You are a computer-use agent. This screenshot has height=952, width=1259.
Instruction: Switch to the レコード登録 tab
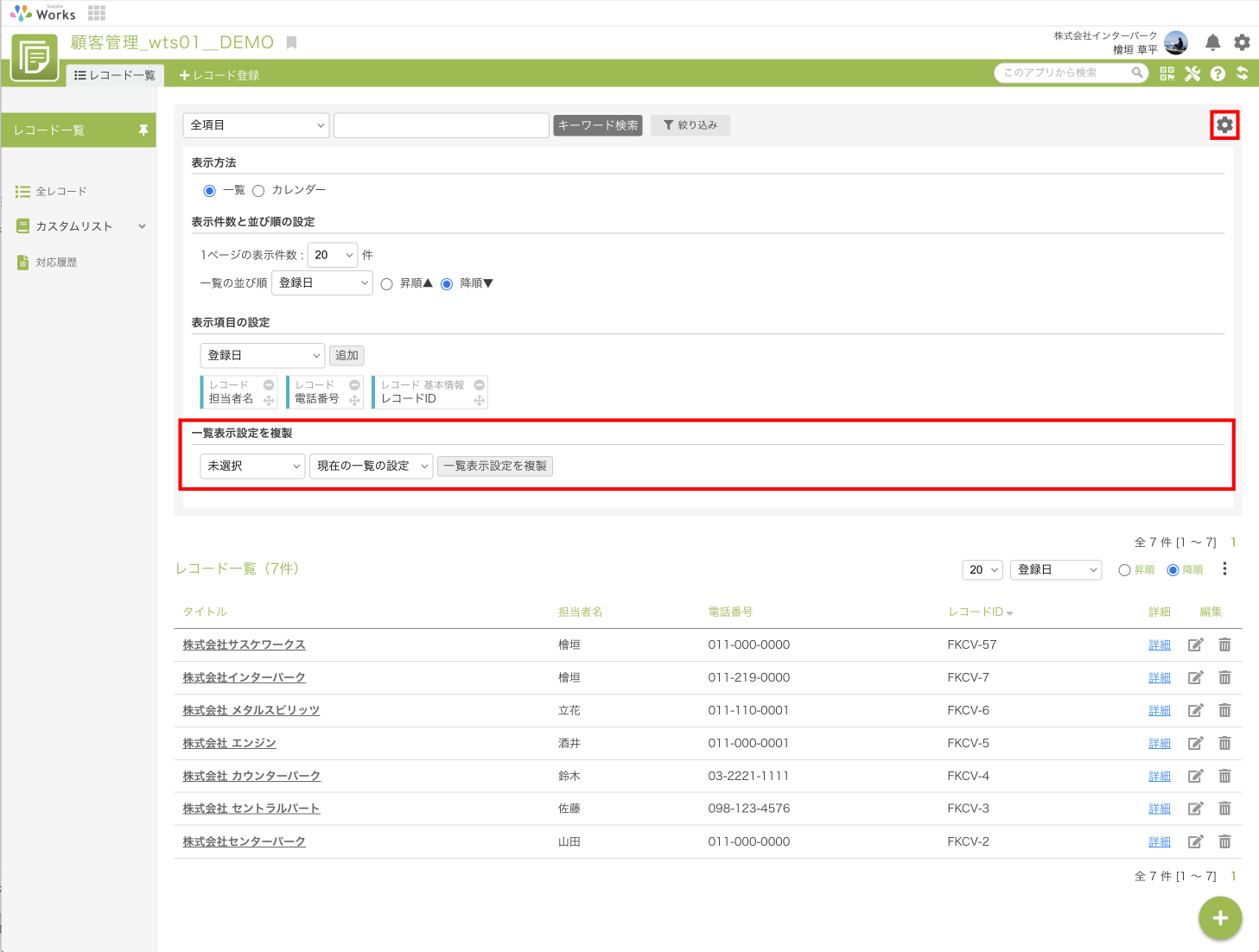pyautogui.click(x=219, y=75)
